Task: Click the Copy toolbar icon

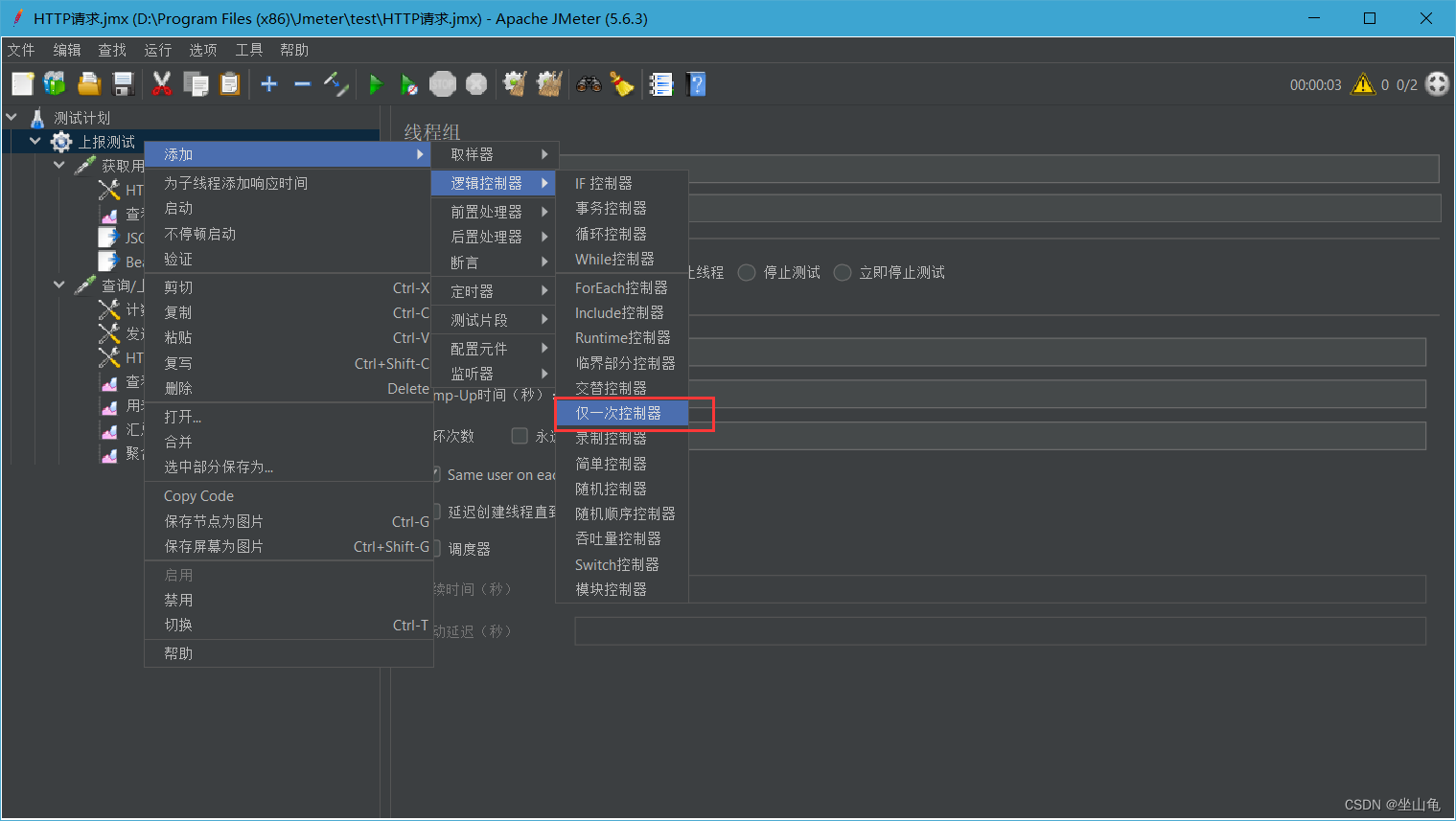Action: 196,84
